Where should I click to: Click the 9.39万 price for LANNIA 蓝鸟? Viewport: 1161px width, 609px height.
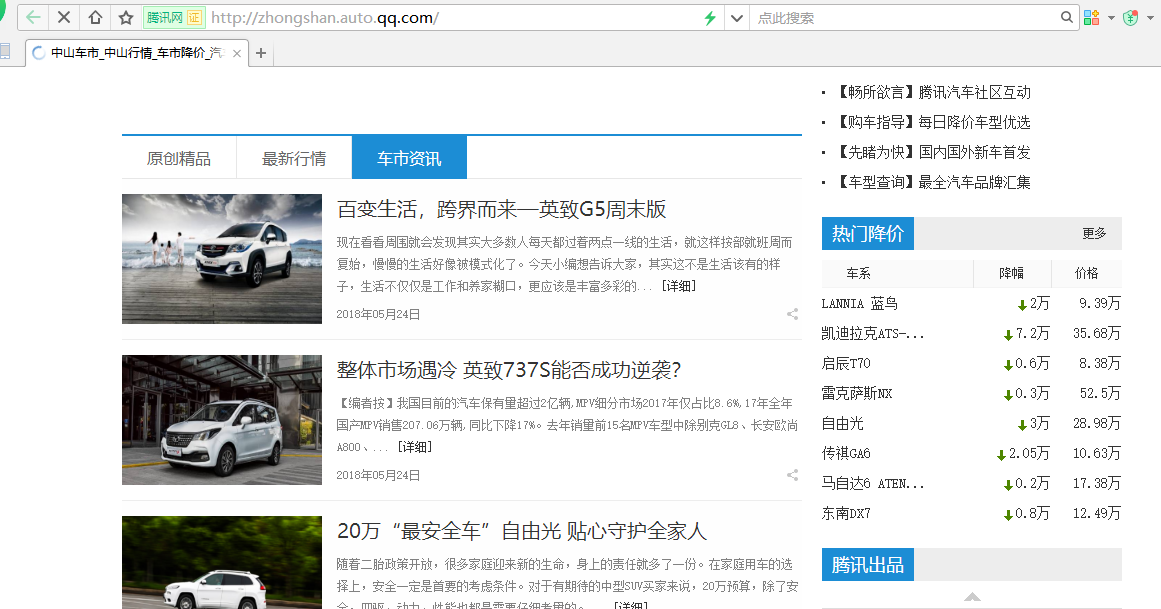click(x=1100, y=304)
